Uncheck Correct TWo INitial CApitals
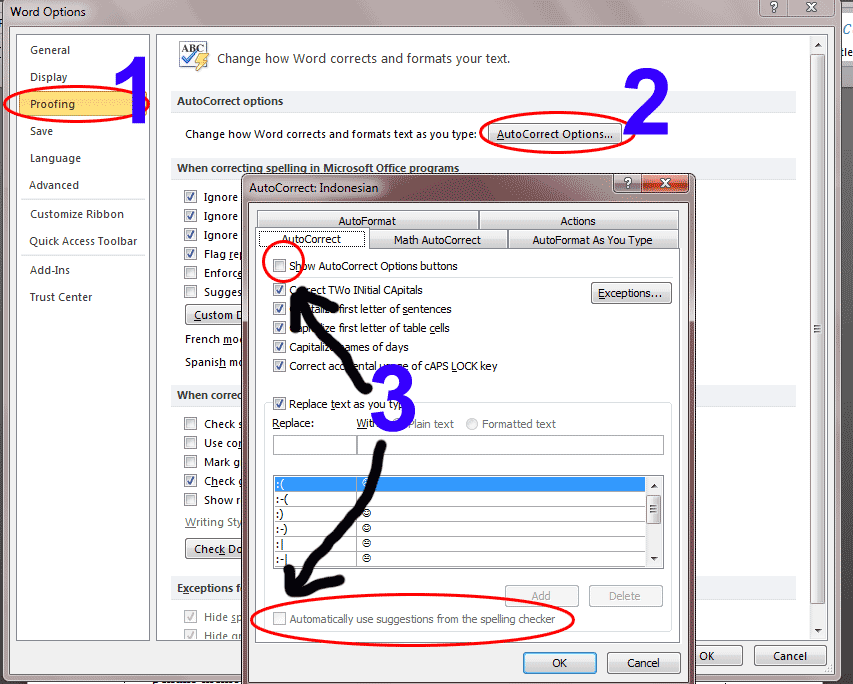853x684 pixels. 279,289
